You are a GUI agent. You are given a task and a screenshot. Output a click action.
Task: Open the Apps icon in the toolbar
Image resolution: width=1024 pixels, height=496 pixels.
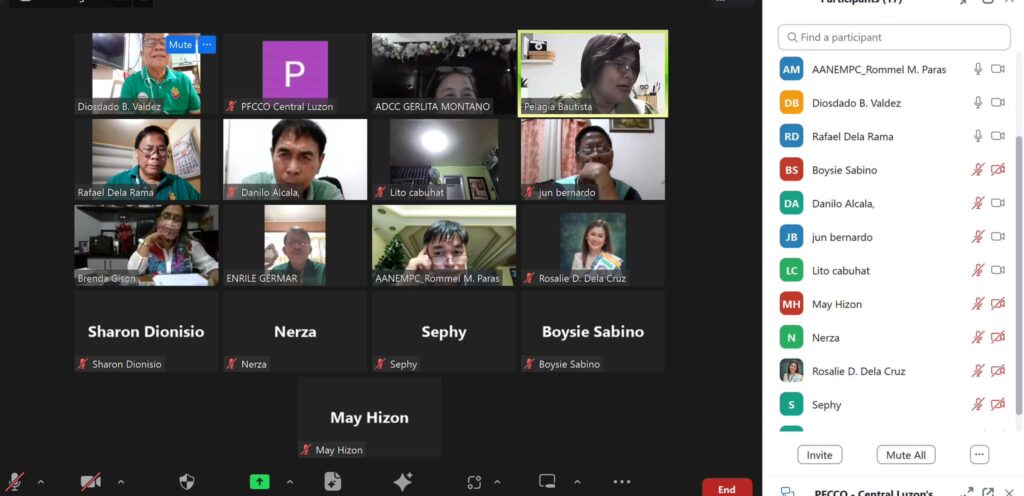coord(474,482)
